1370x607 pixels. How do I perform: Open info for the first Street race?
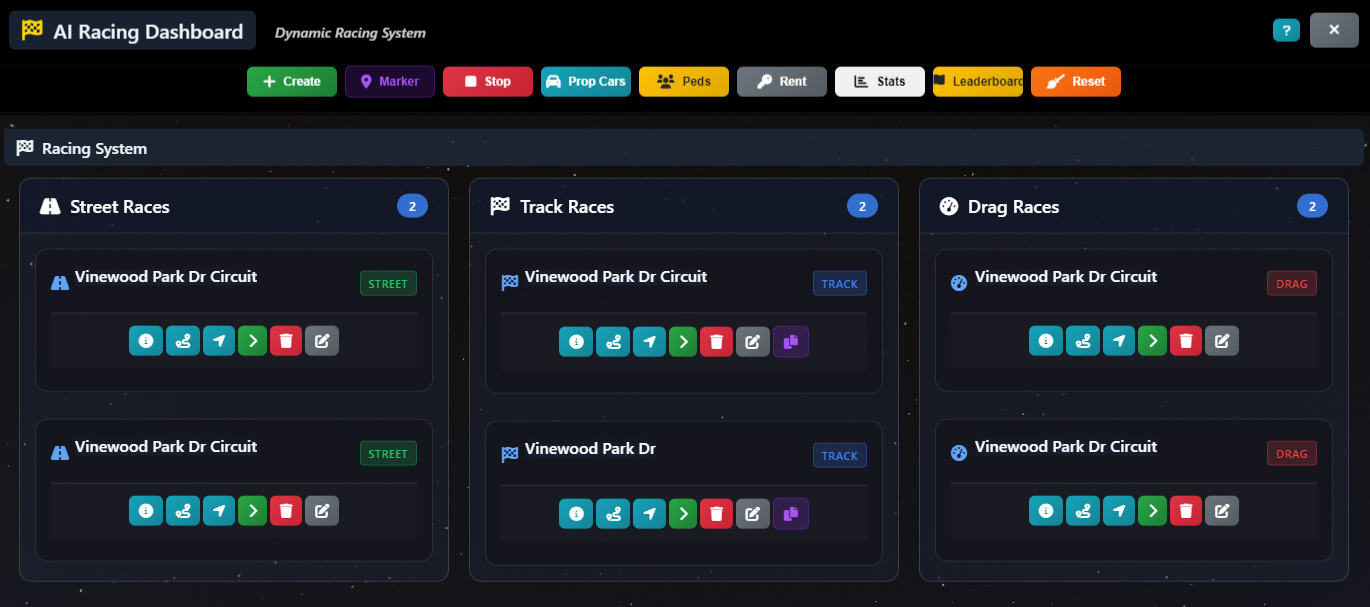click(x=146, y=340)
